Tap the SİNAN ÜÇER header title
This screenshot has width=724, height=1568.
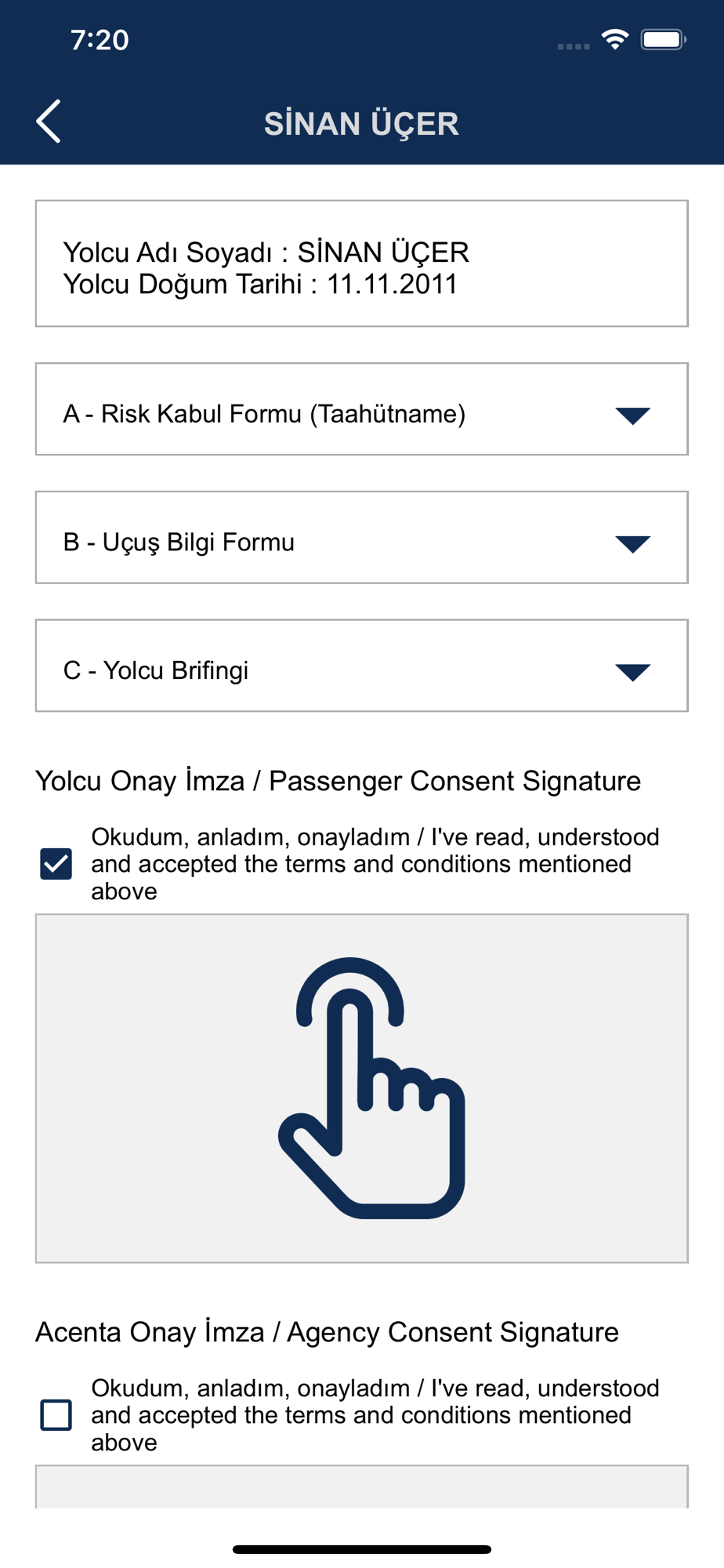click(361, 123)
